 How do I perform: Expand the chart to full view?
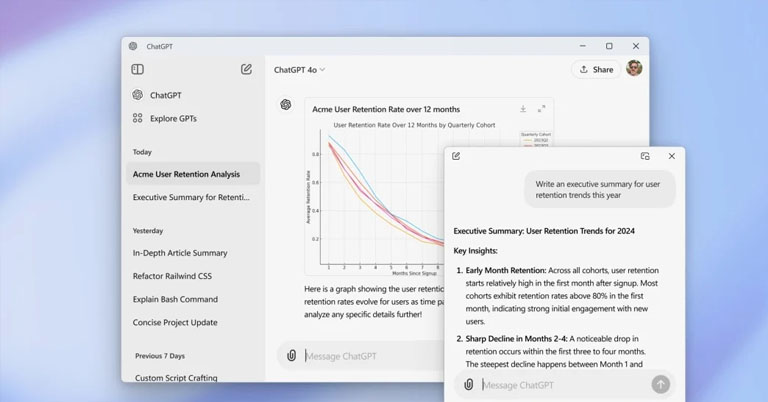click(541, 109)
